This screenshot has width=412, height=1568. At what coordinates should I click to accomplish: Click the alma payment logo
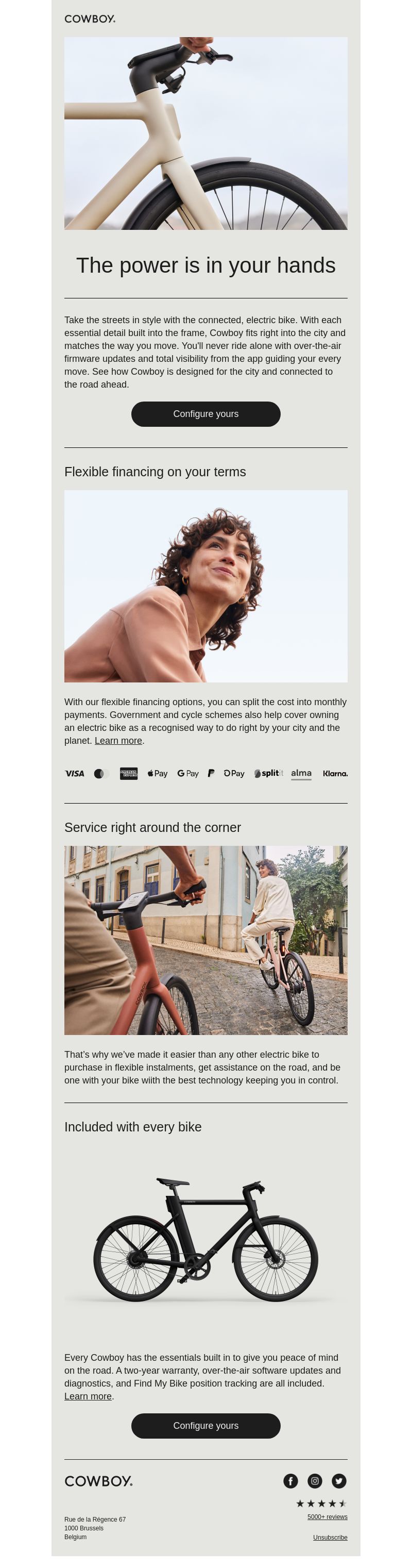pyautogui.click(x=301, y=774)
